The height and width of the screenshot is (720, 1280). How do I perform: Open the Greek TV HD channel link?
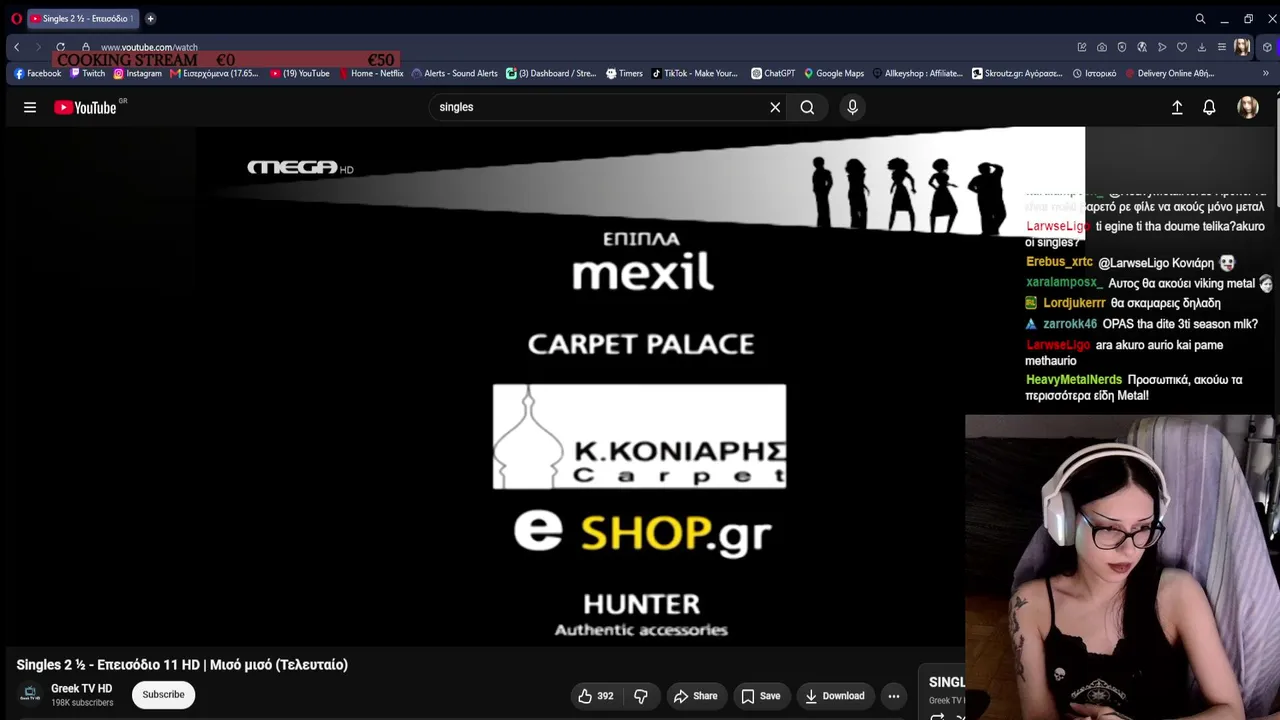pos(82,689)
